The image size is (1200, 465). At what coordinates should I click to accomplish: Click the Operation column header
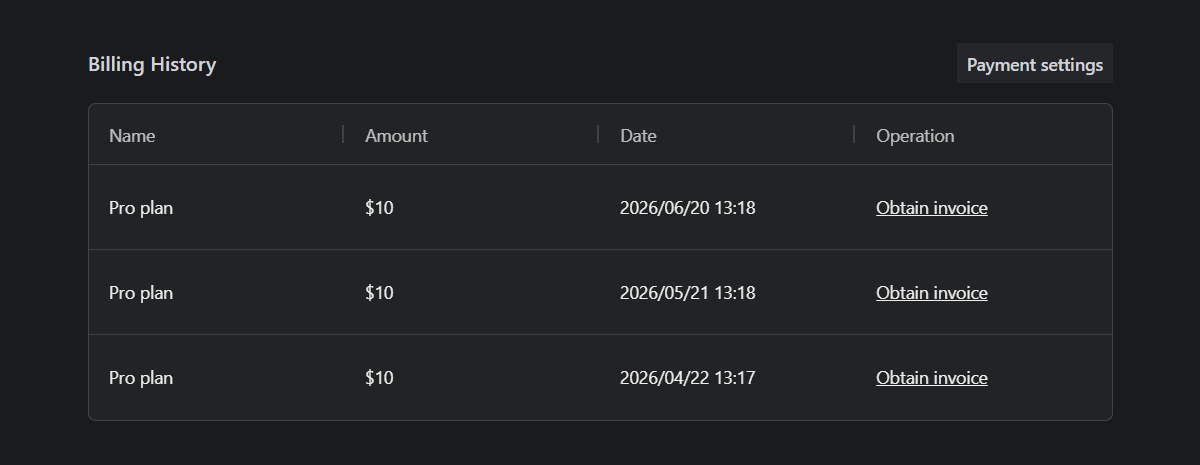[915, 135]
